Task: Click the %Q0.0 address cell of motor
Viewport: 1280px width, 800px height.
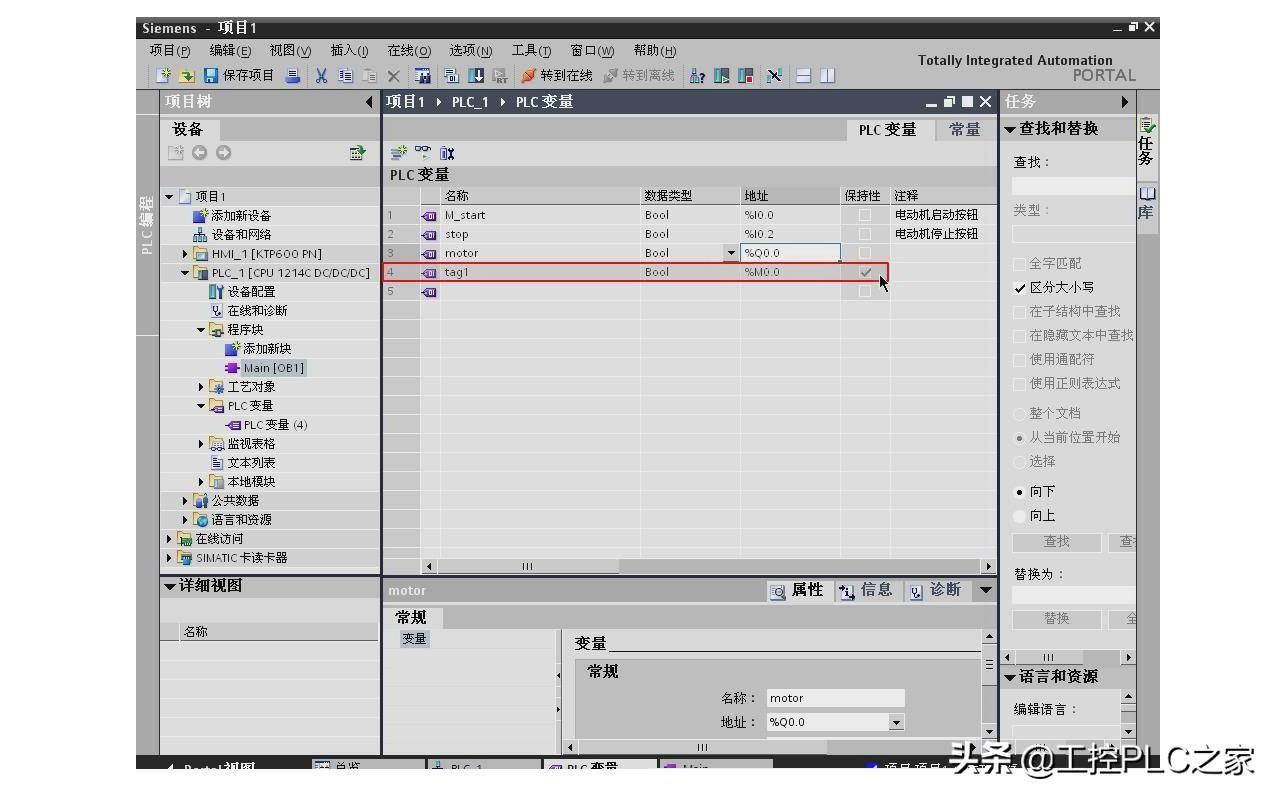Action: point(791,253)
